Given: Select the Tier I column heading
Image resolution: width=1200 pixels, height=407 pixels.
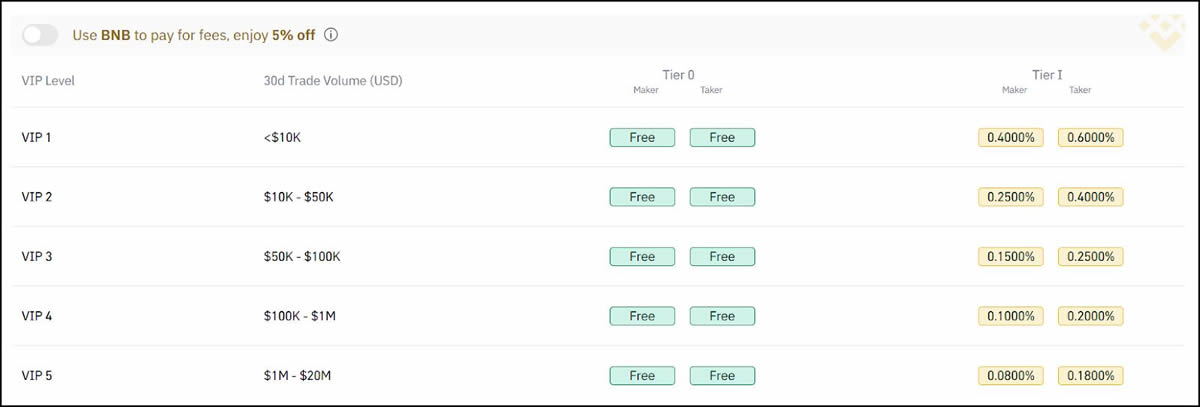Looking at the screenshot, I should click(1047, 75).
